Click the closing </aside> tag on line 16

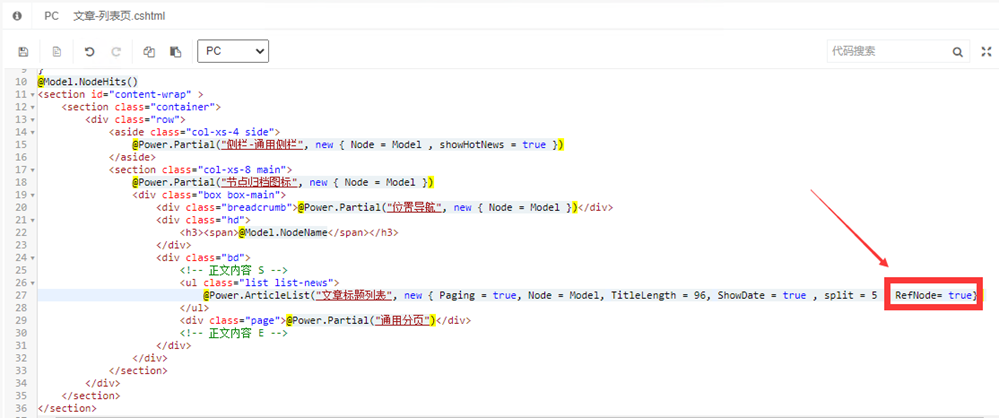pyautogui.click(x=132, y=157)
